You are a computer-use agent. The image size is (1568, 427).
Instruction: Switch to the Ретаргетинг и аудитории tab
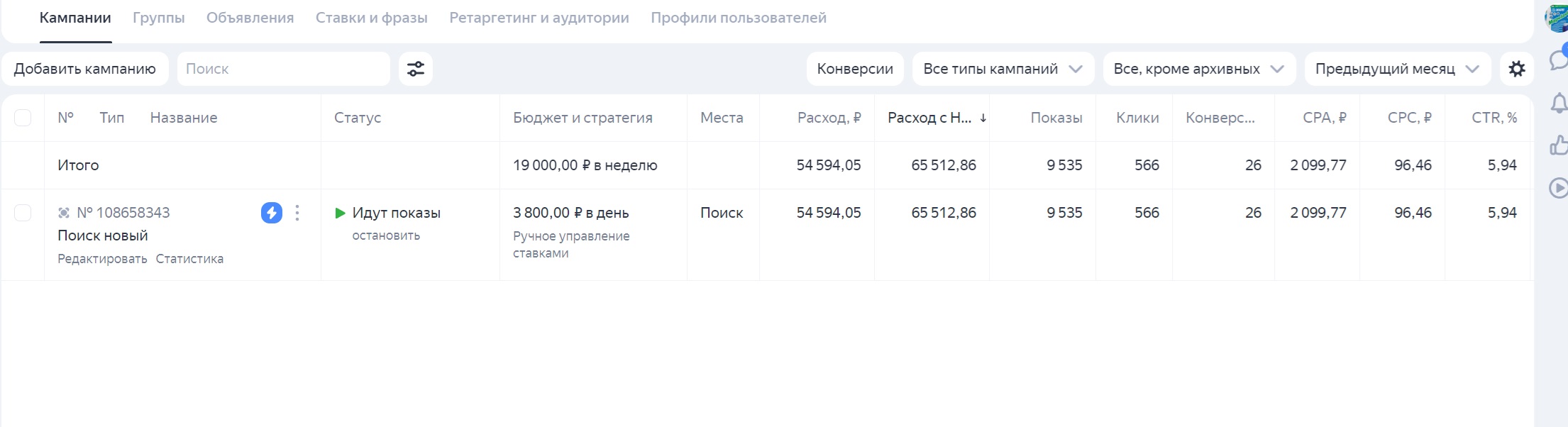pyautogui.click(x=539, y=18)
